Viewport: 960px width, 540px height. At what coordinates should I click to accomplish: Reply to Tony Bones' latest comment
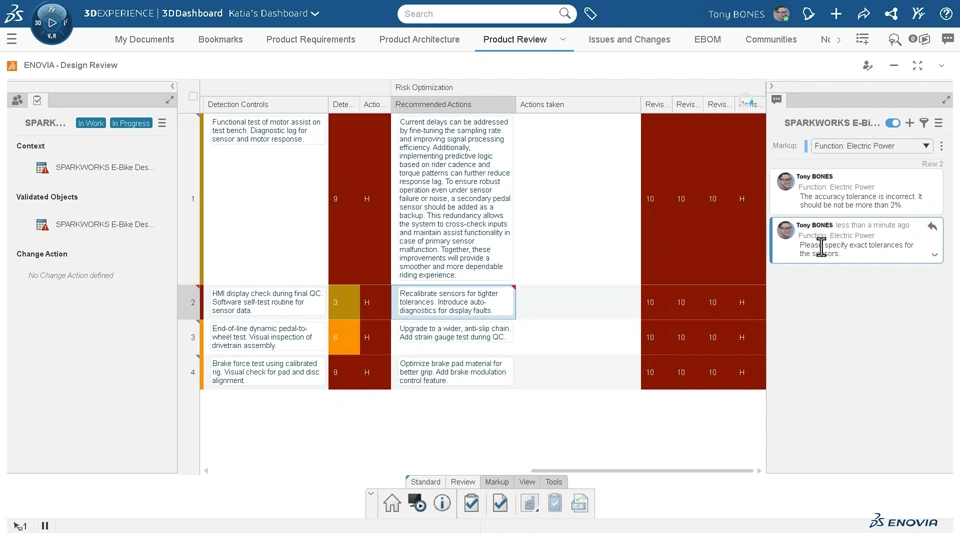tap(932, 227)
